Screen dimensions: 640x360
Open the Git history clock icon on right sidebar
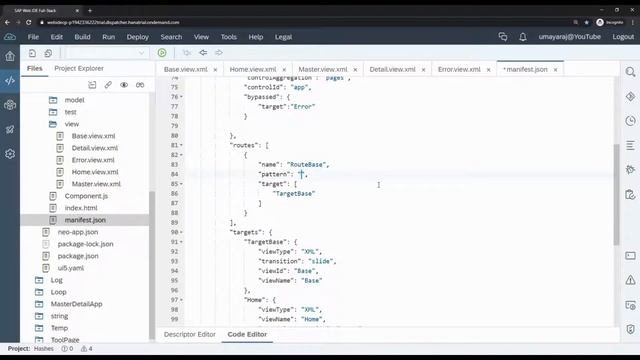tap(630, 121)
